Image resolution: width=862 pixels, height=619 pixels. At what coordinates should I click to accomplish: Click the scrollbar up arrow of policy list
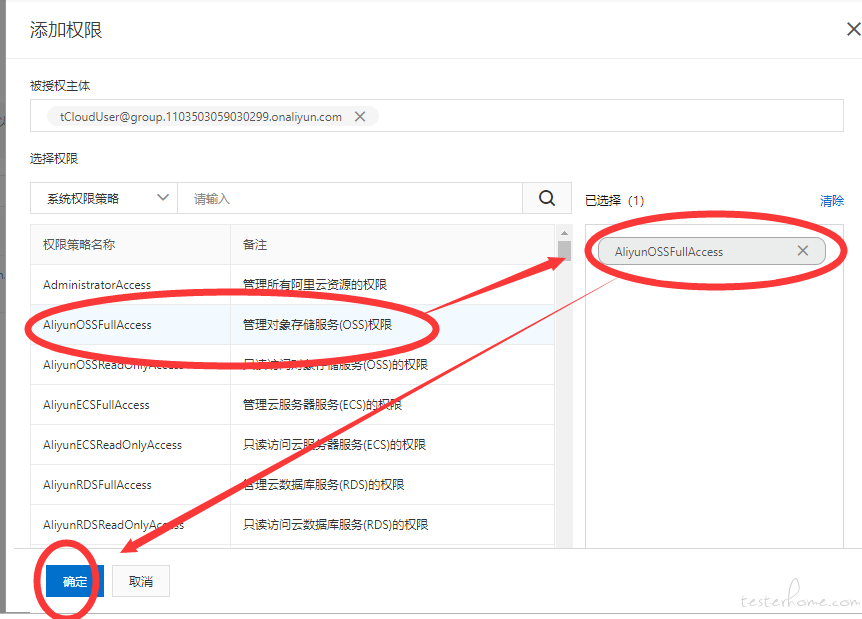564,233
